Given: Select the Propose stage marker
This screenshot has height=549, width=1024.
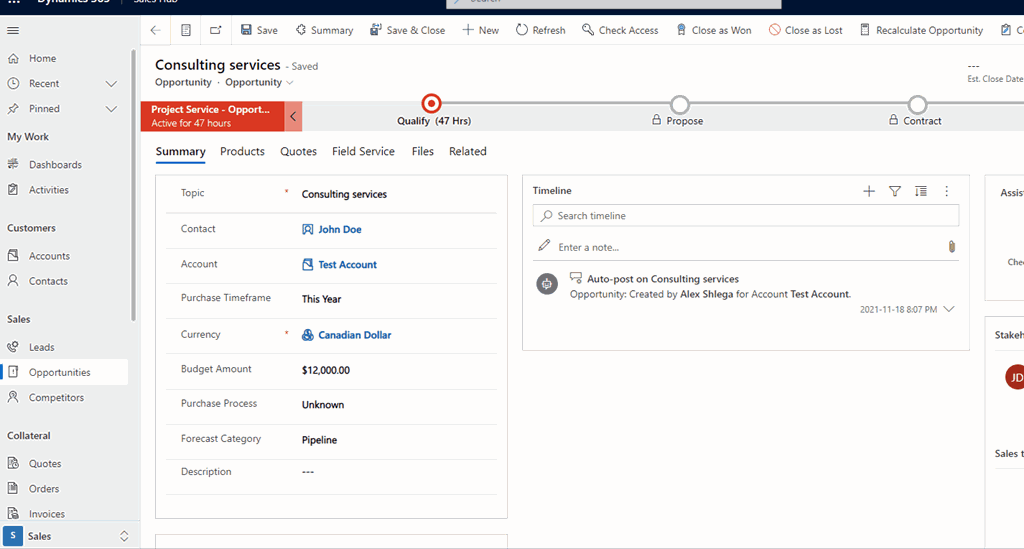Looking at the screenshot, I should click(x=680, y=104).
